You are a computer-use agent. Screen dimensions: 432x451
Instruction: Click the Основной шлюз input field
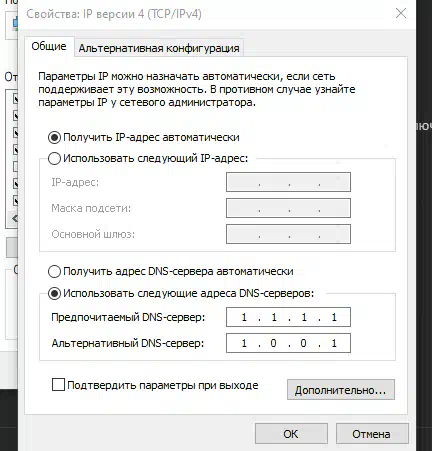click(x=288, y=234)
